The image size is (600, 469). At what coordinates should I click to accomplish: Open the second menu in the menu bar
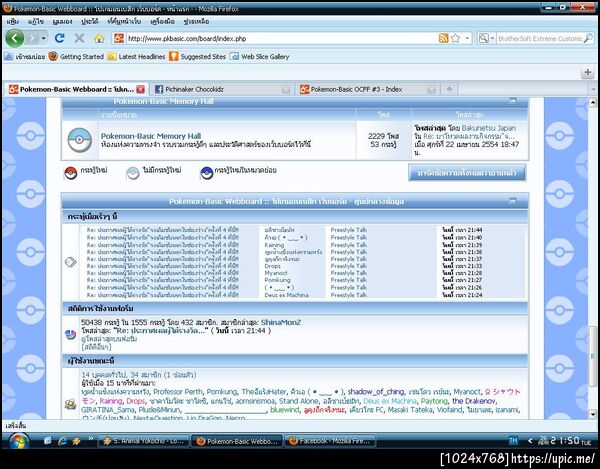pyautogui.click(x=36, y=21)
